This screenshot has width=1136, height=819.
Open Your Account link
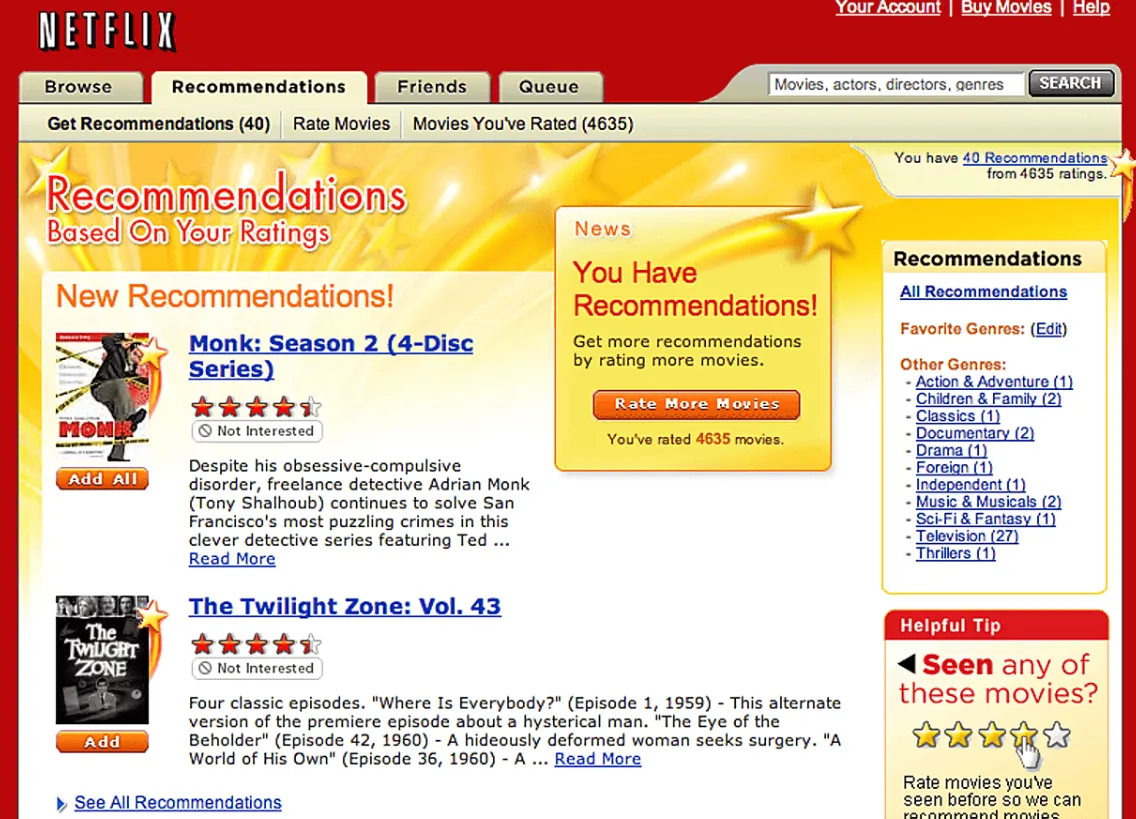888,7
